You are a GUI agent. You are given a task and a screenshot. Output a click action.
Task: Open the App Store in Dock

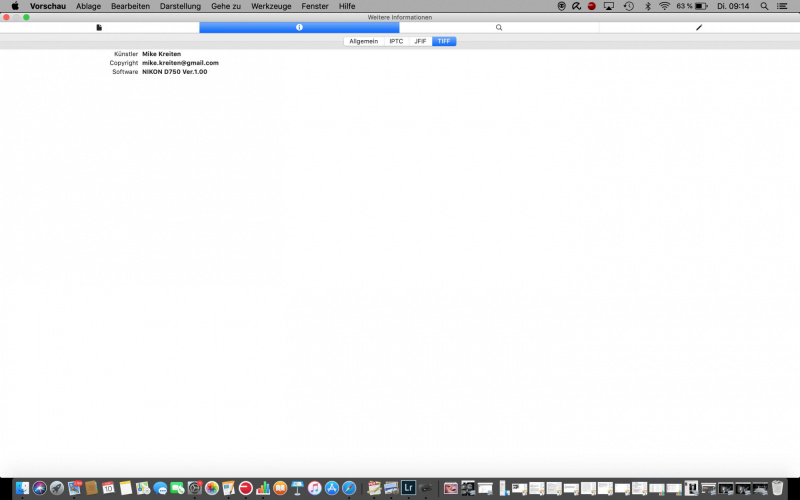click(332, 488)
